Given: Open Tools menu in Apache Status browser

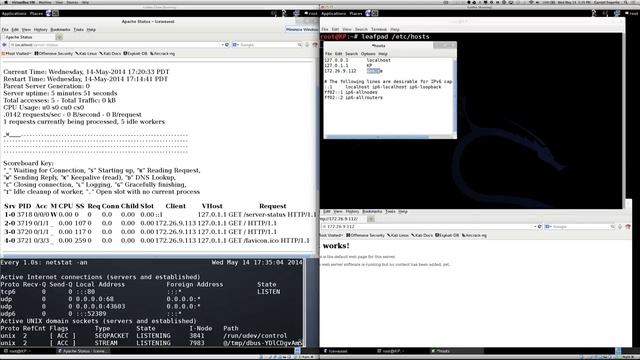Looking at the screenshot, I should tap(78, 29).
